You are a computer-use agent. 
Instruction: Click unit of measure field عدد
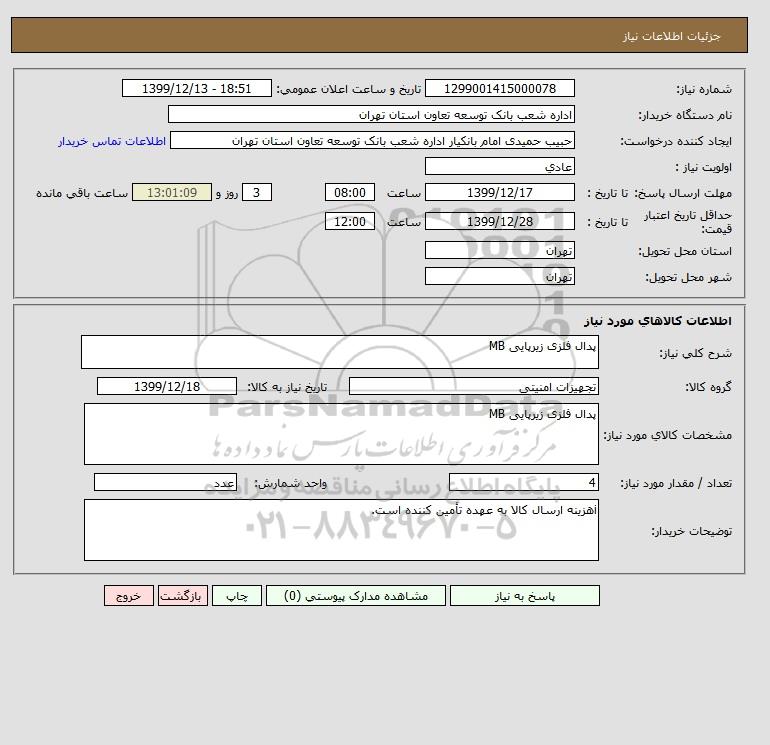(x=165, y=482)
